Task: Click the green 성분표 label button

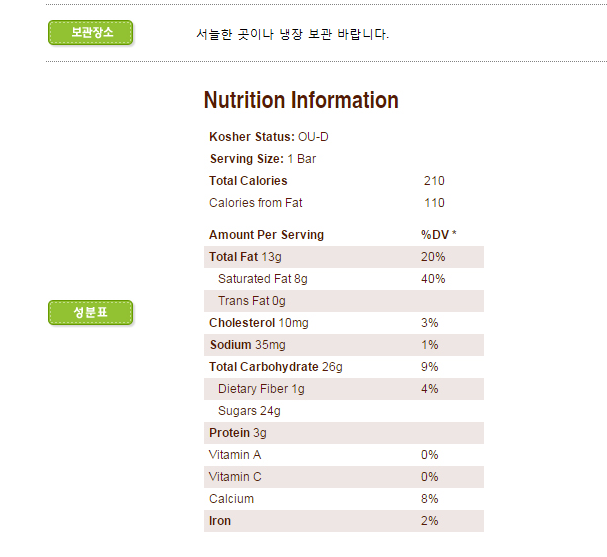Action: pyautogui.click(x=91, y=313)
